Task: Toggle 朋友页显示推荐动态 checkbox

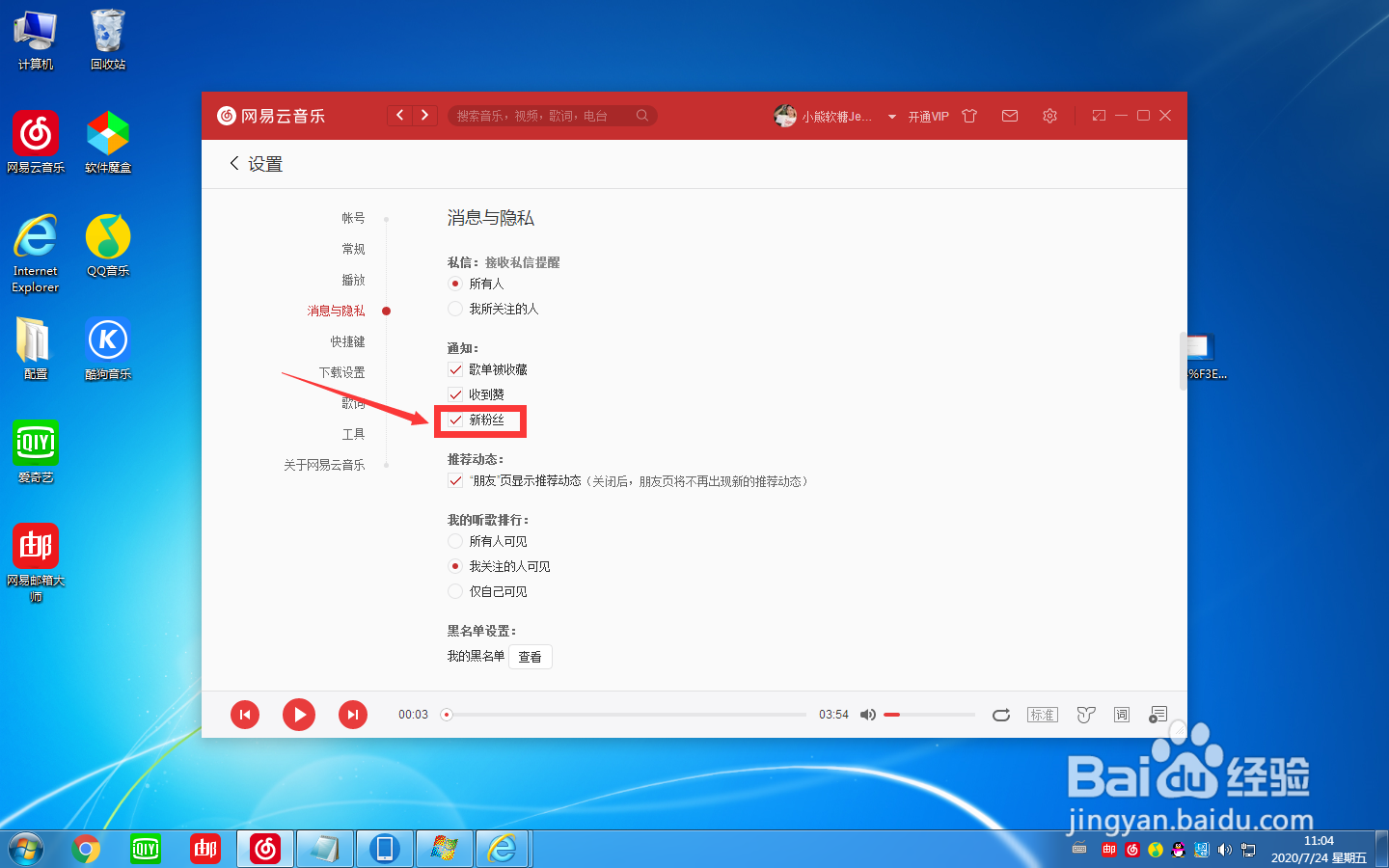Action: click(455, 480)
